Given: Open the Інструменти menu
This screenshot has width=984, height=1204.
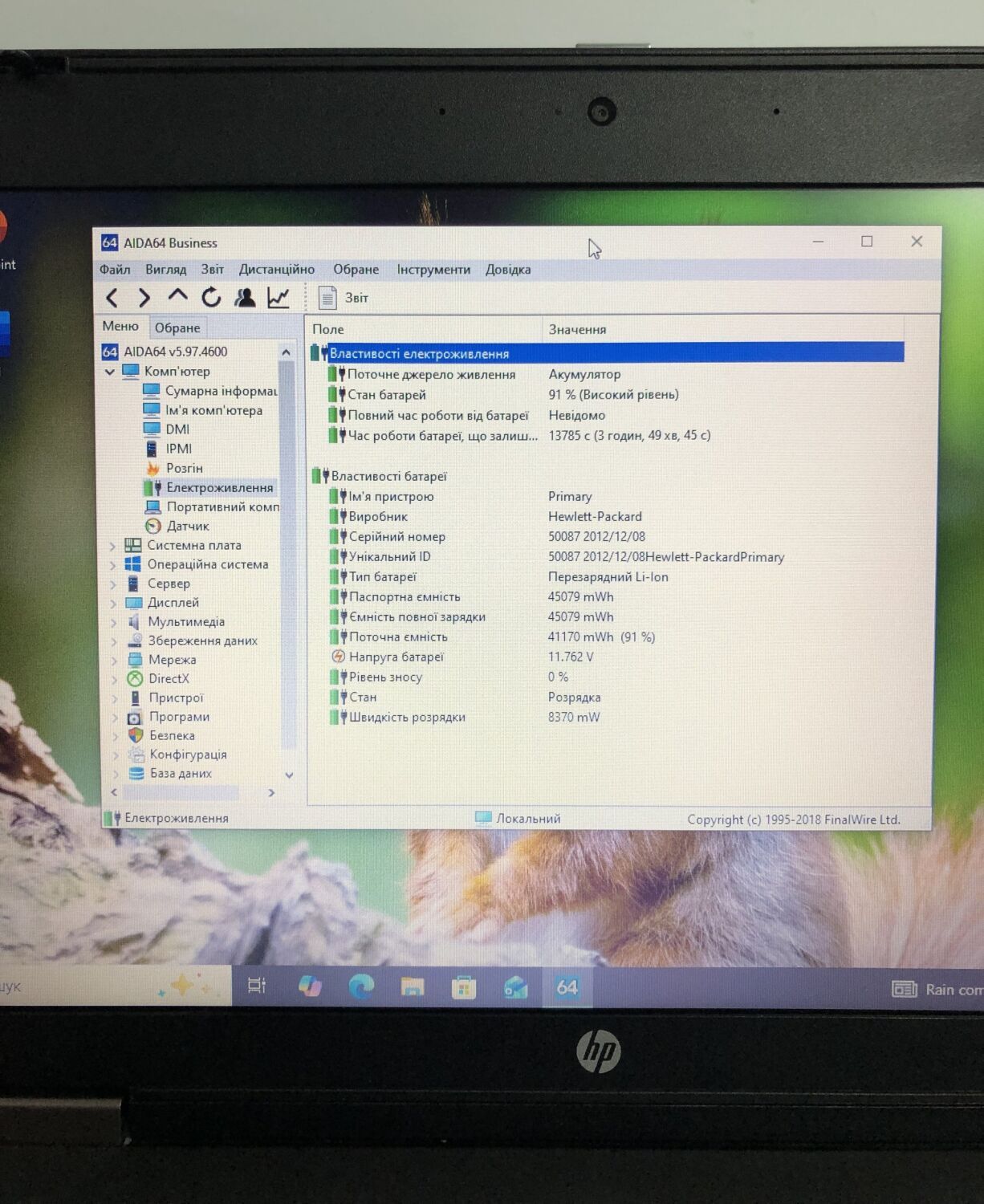Looking at the screenshot, I should (x=433, y=270).
